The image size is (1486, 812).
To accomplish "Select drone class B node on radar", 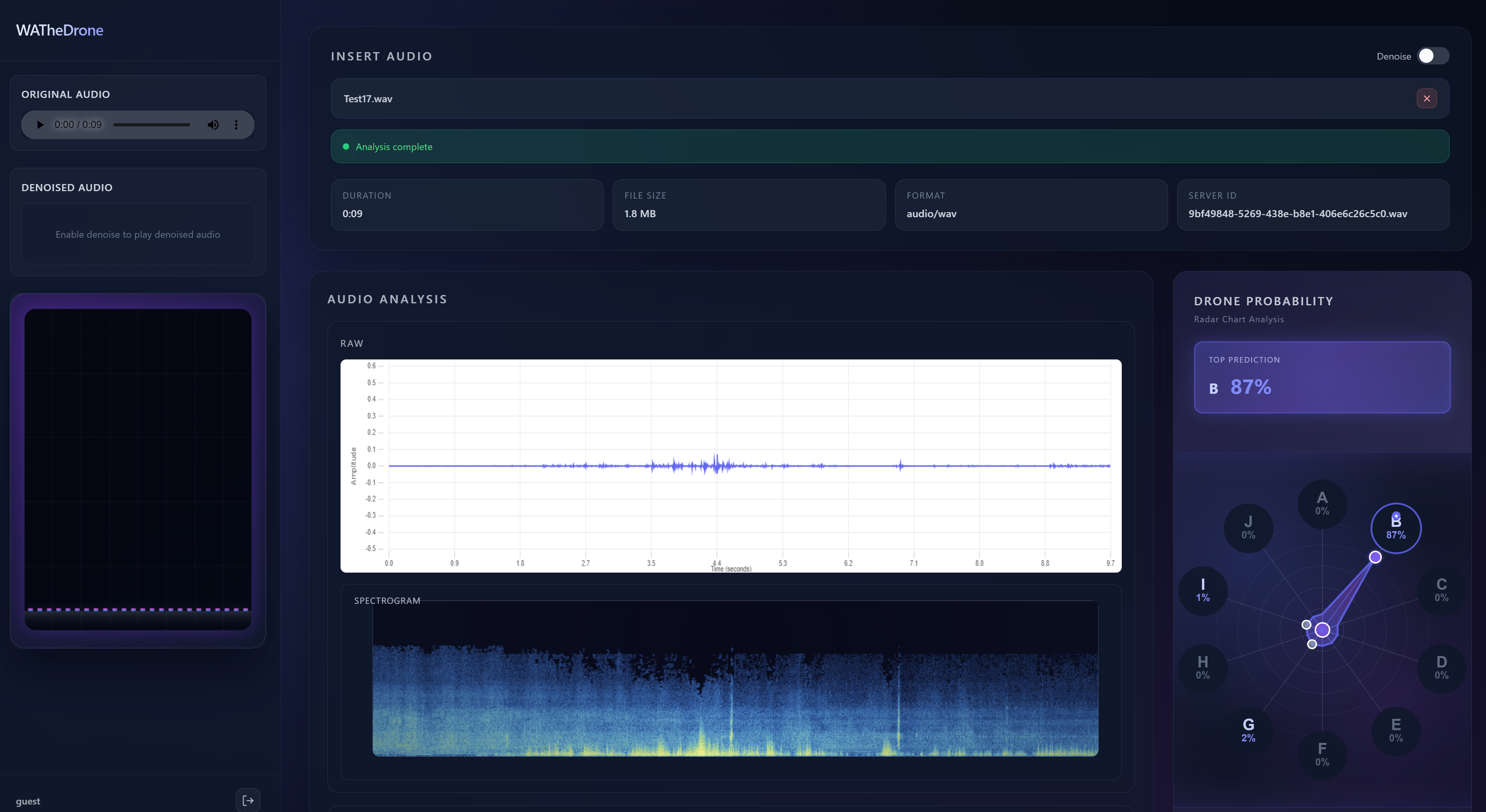I will pyautogui.click(x=1396, y=528).
